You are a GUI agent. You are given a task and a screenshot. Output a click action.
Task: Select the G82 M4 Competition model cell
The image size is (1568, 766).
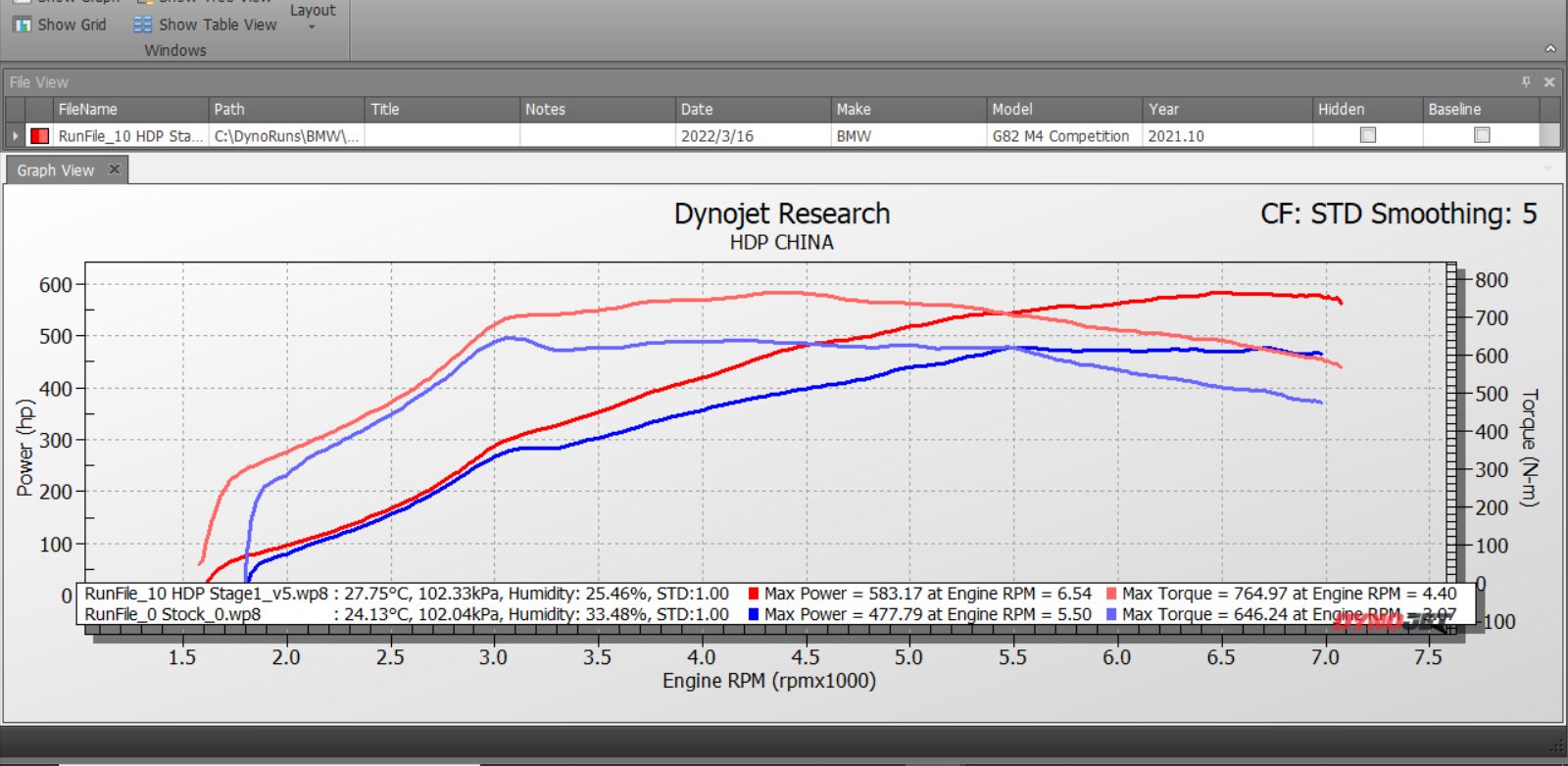1064,136
